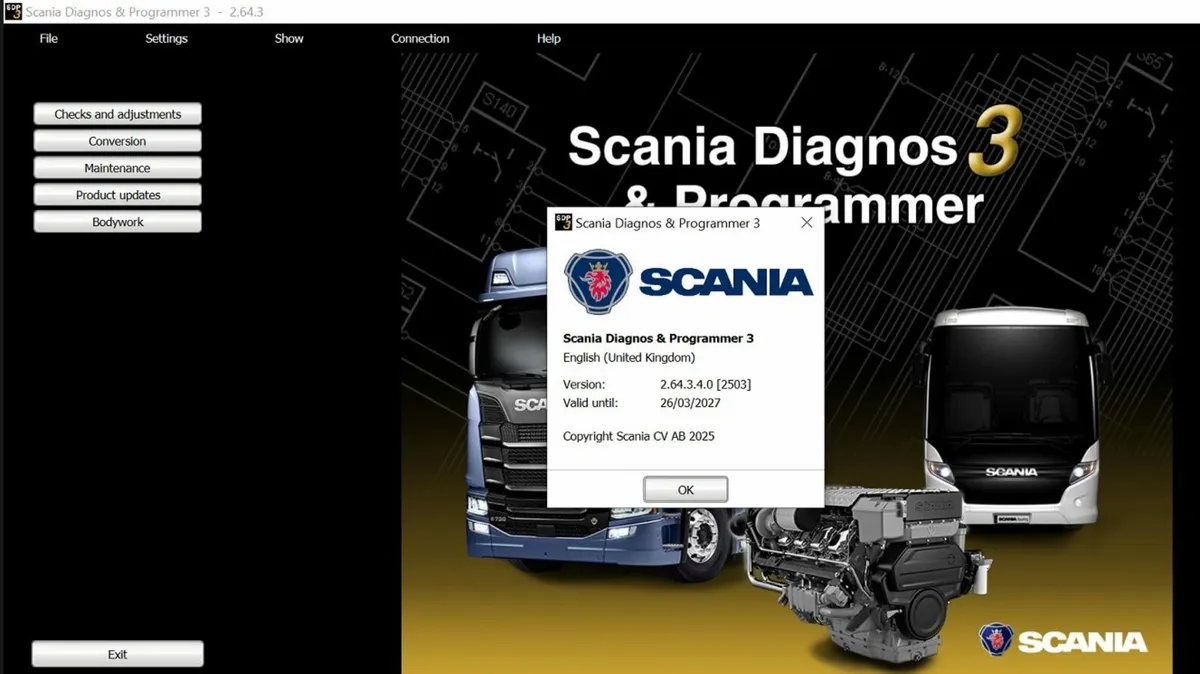Open the Maintenance section
Screen dimensions: 1200x674
click(117, 167)
